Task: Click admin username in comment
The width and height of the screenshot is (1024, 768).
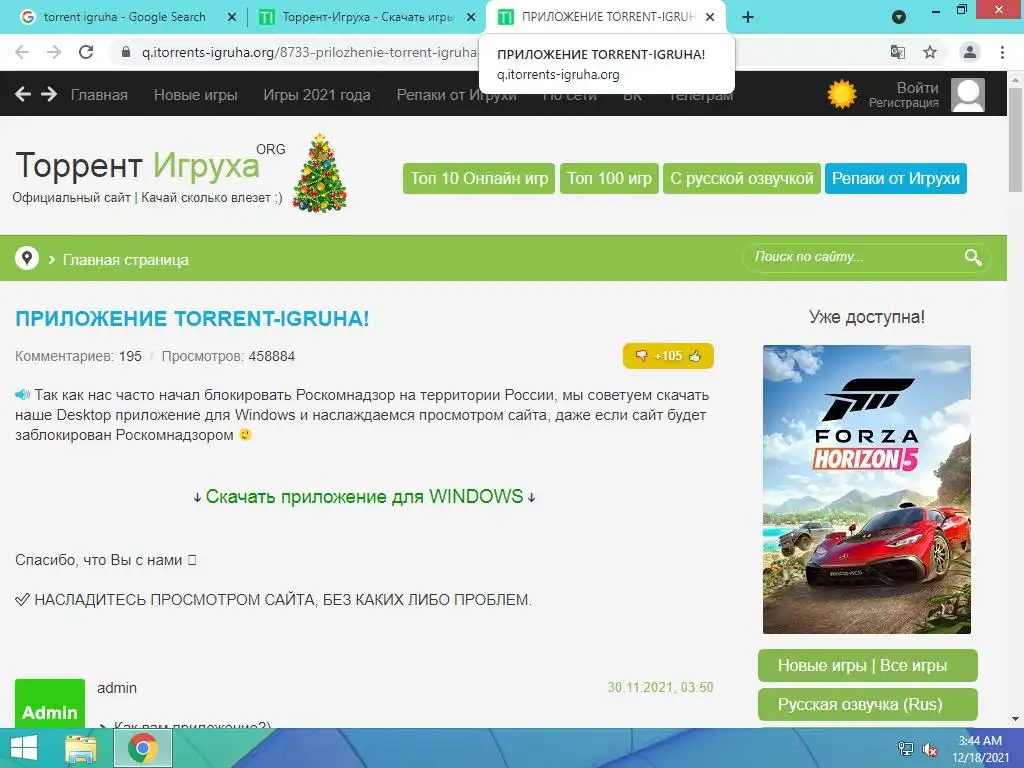Action: coord(117,688)
